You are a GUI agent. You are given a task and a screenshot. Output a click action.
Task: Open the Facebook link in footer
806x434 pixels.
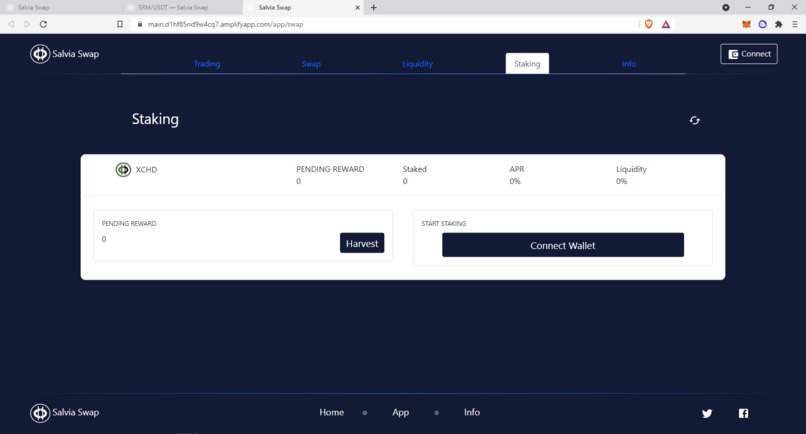743,413
